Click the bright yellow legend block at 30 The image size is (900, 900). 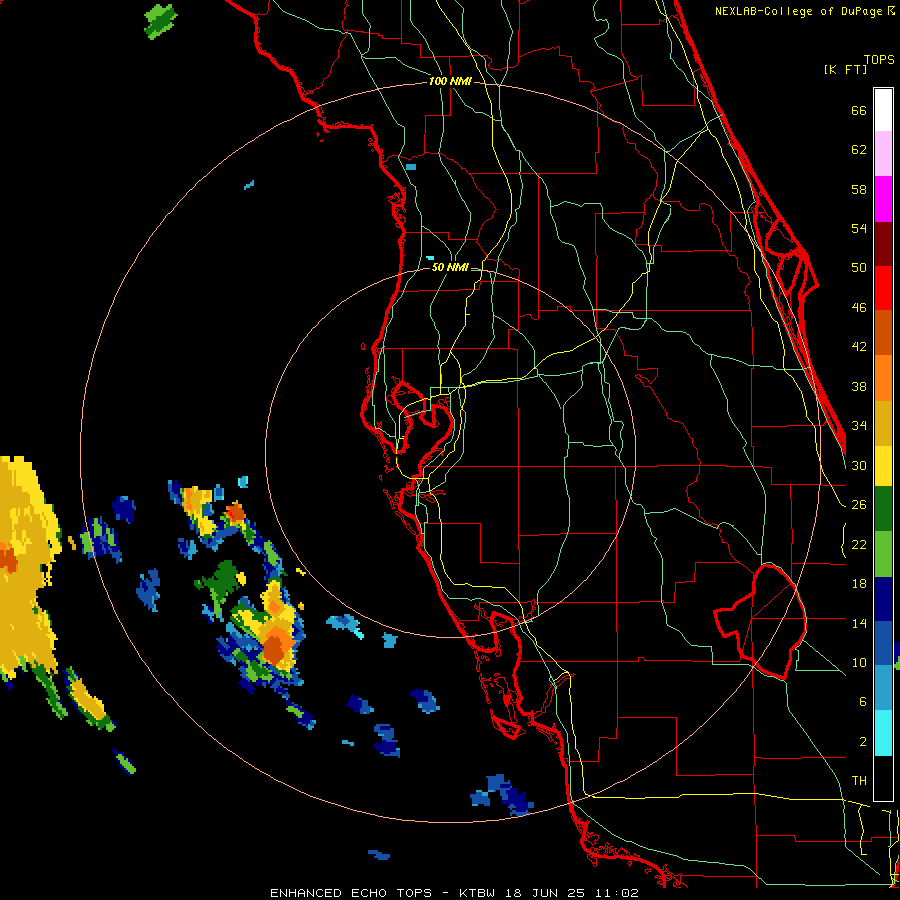pos(883,466)
